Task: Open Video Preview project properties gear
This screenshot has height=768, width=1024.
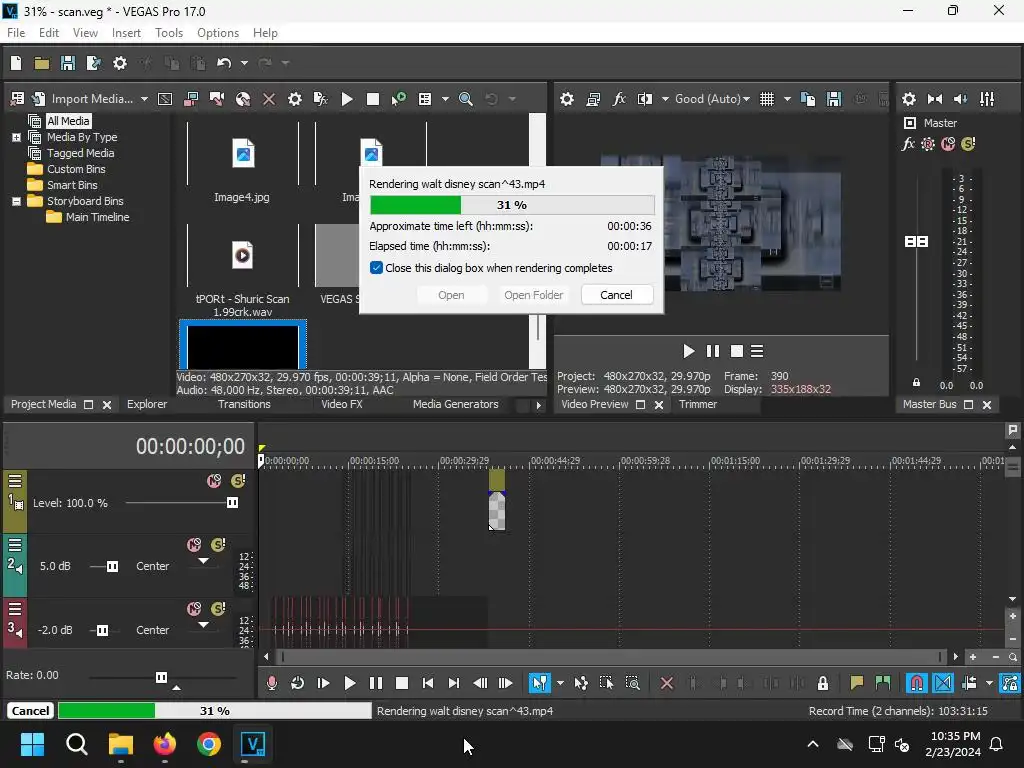Action: pyautogui.click(x=567, y=99)
